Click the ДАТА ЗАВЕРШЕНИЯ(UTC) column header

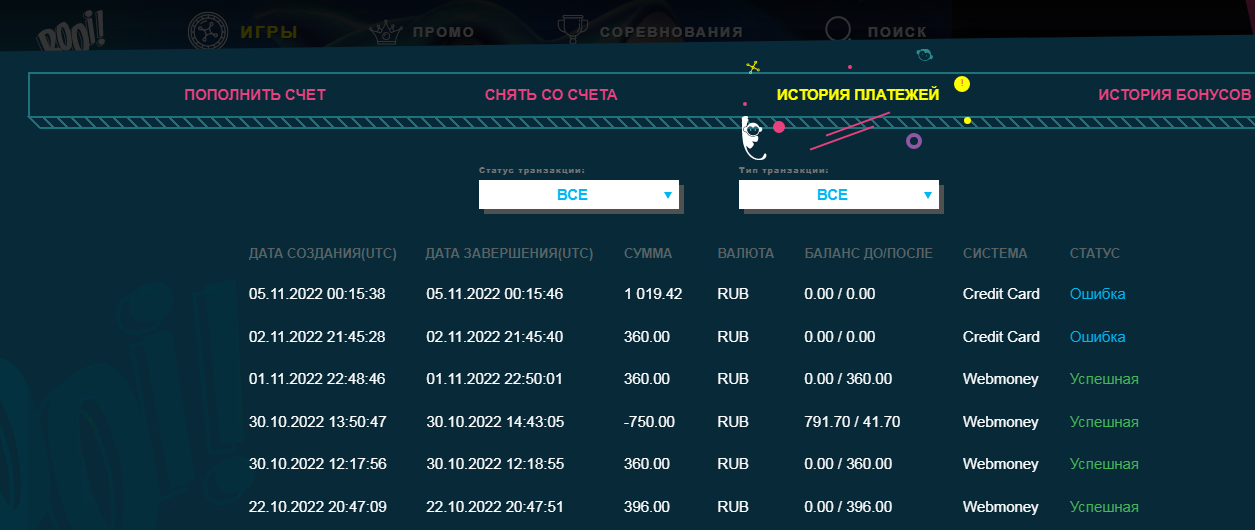point(509,254)
